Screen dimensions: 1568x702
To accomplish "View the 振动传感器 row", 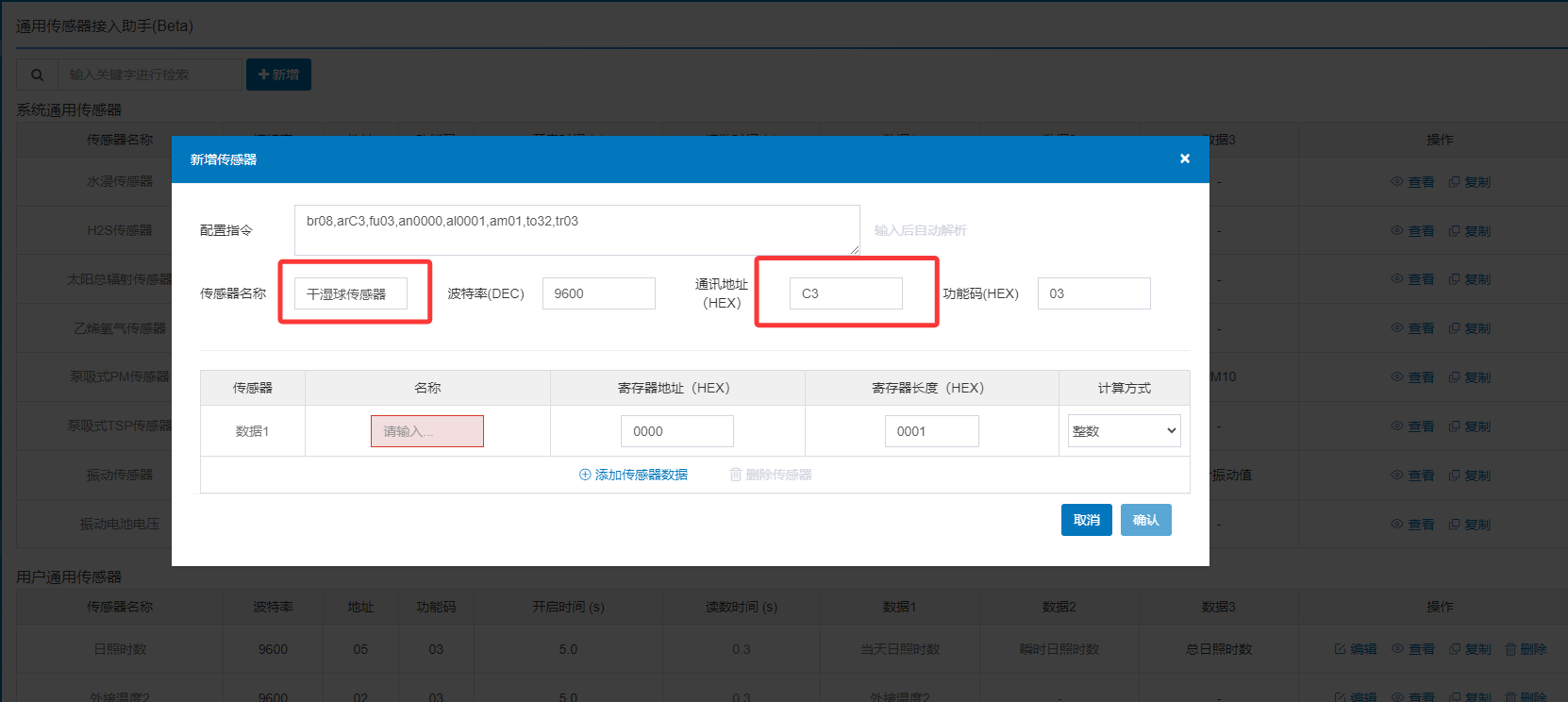I will click(x=1412, y=476).
